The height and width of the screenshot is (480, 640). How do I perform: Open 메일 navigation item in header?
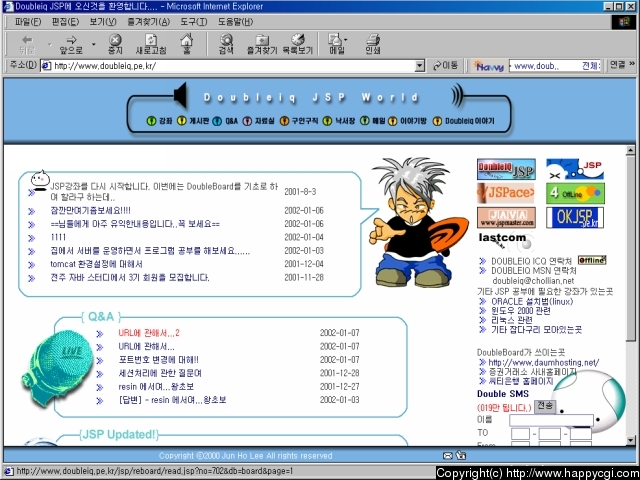372,121
